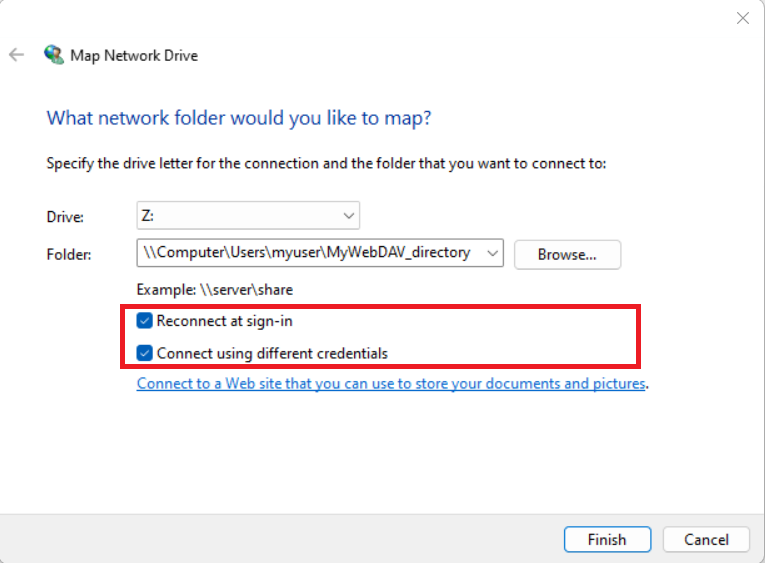Click the Example \\server\share hint text
This screenshot has width=765, height=563.
pyautogui.click(x=215, y=289)
